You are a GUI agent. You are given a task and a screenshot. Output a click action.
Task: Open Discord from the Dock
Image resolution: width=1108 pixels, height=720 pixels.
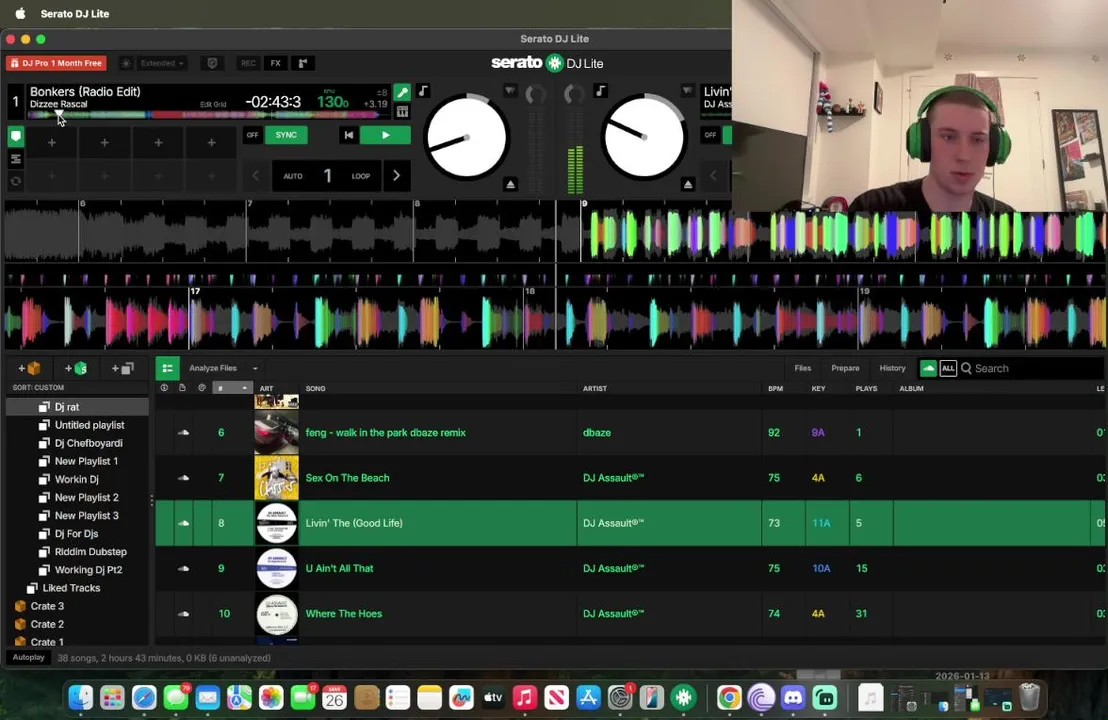click(x=793, y=697)
